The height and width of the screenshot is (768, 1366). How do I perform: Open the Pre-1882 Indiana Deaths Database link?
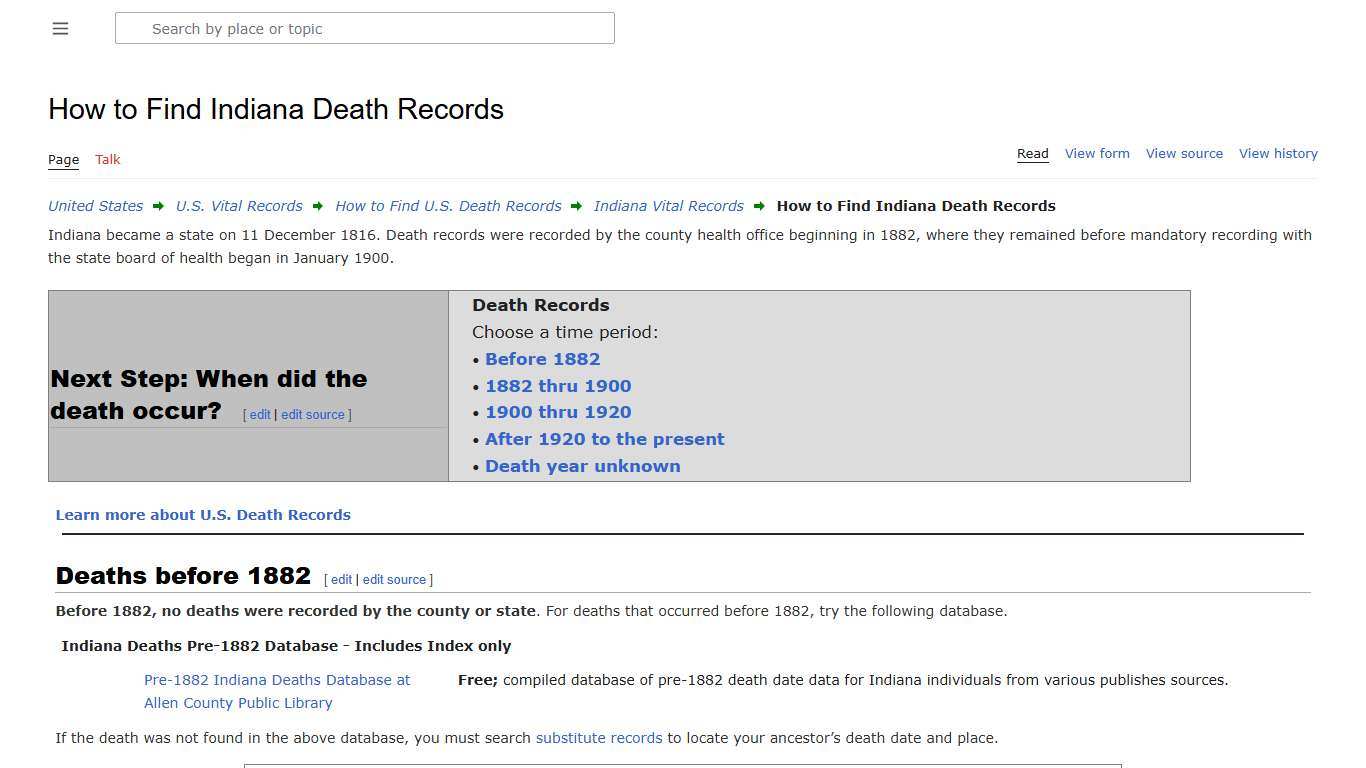(277, 691)
